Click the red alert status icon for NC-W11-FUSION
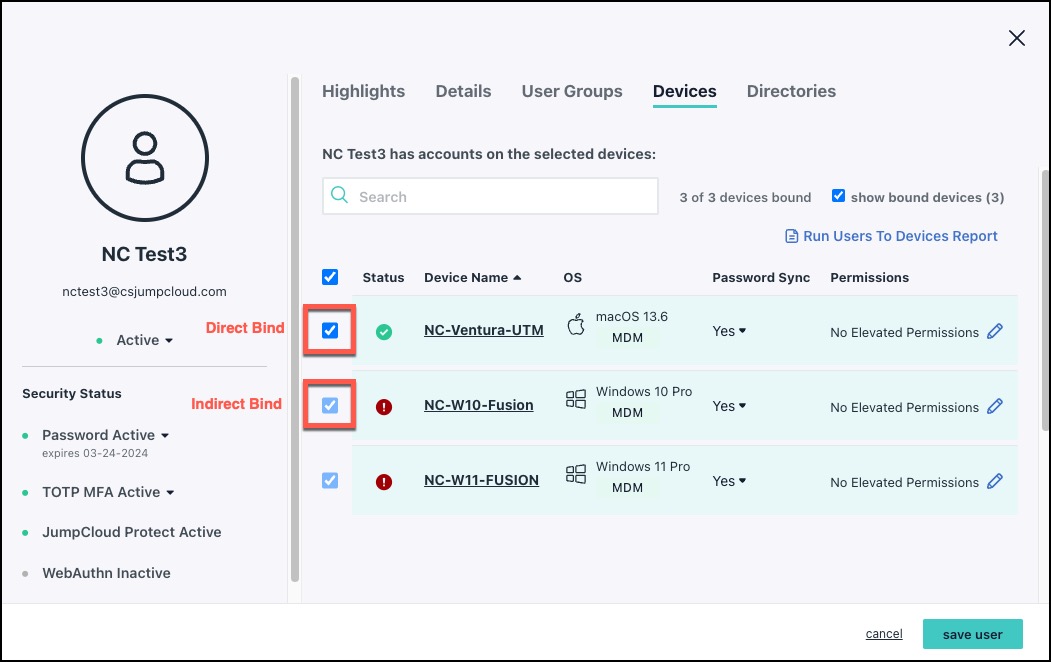1051x662 pixels. pos(384,481)
